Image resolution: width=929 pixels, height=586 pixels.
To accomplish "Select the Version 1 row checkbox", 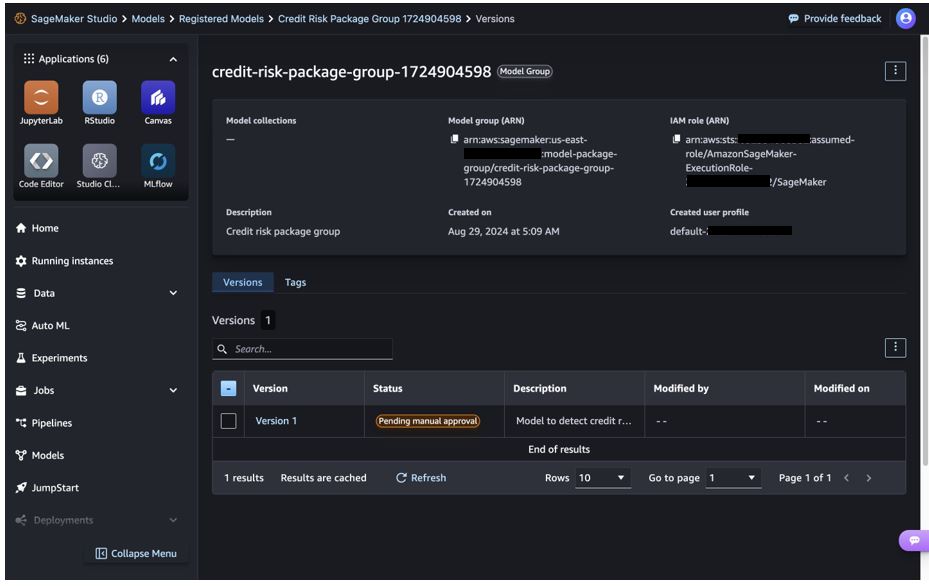I will point(228,421).
